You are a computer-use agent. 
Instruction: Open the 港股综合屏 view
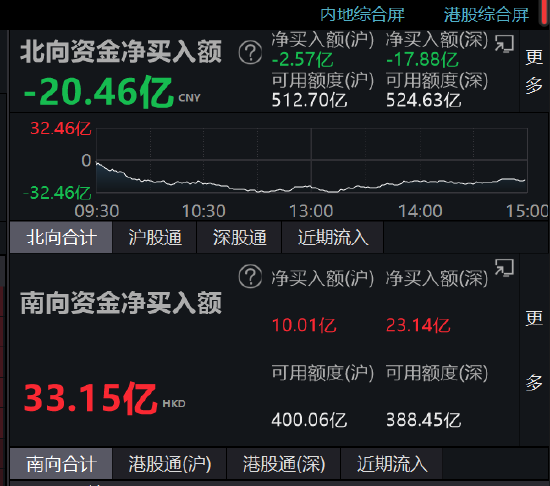[486, 15]
